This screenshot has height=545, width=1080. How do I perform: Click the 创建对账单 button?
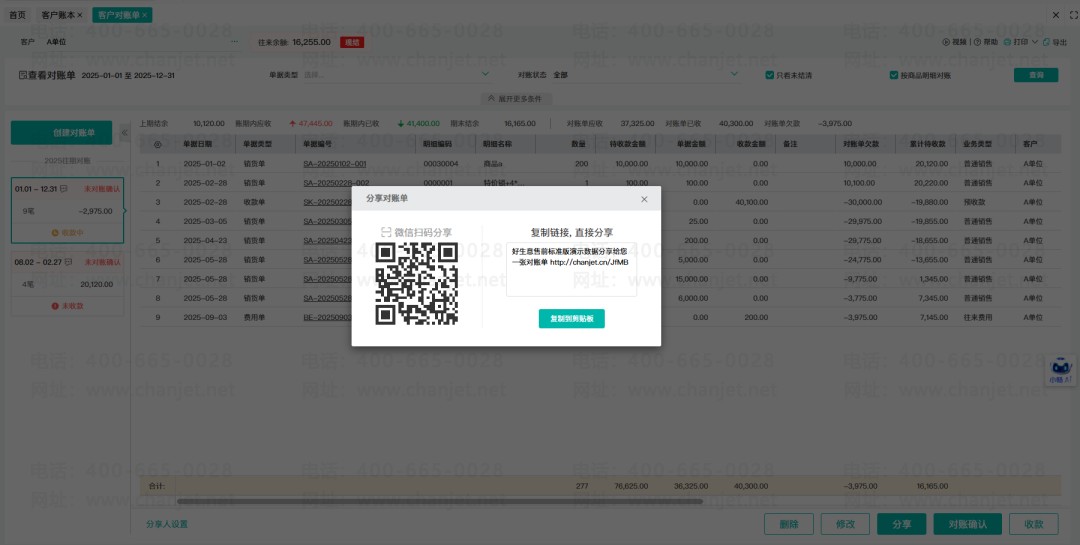(61, 132)
